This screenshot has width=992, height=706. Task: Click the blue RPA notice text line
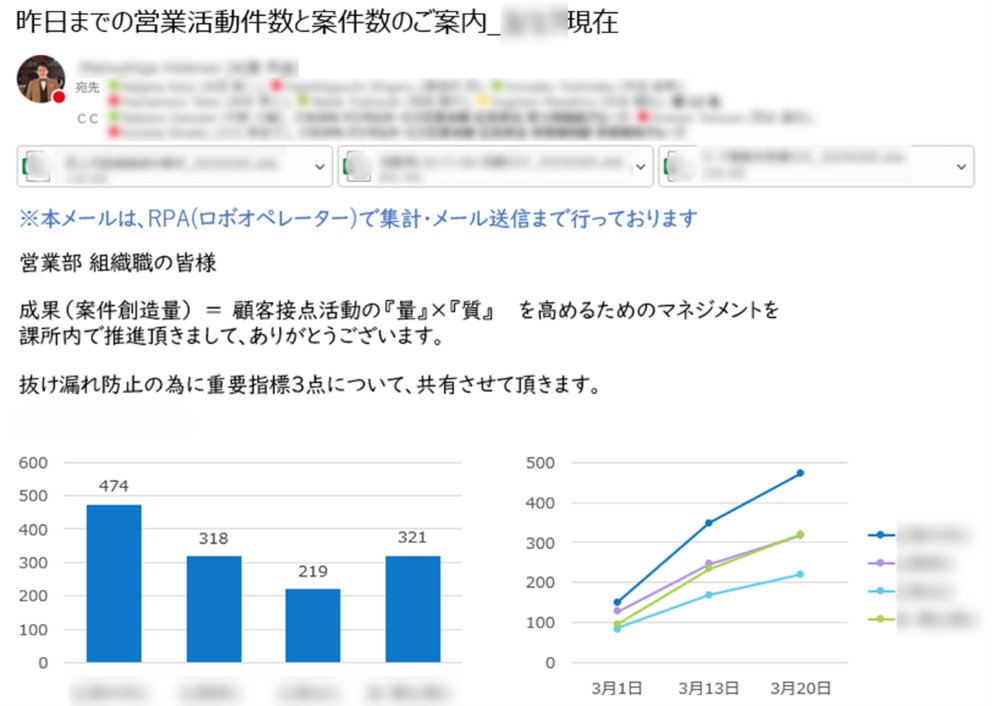point(358,218)
